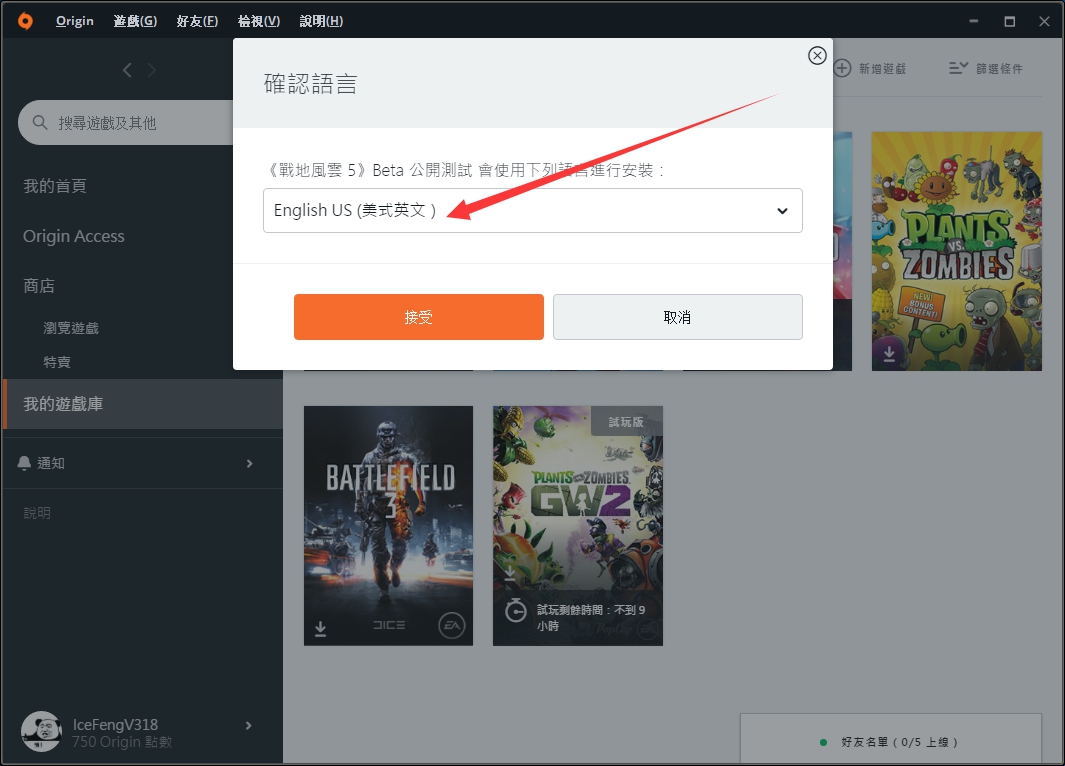This screenshot has width=1065, height=766.
Task: Open the 好友名單 friends list
Action: [x=889, y=742]
